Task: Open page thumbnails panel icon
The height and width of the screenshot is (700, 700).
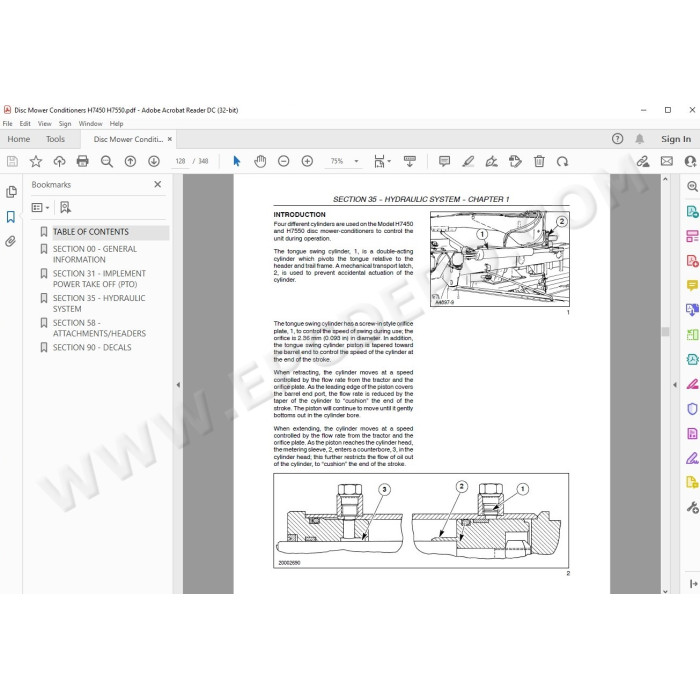Action: click(11, 192)
